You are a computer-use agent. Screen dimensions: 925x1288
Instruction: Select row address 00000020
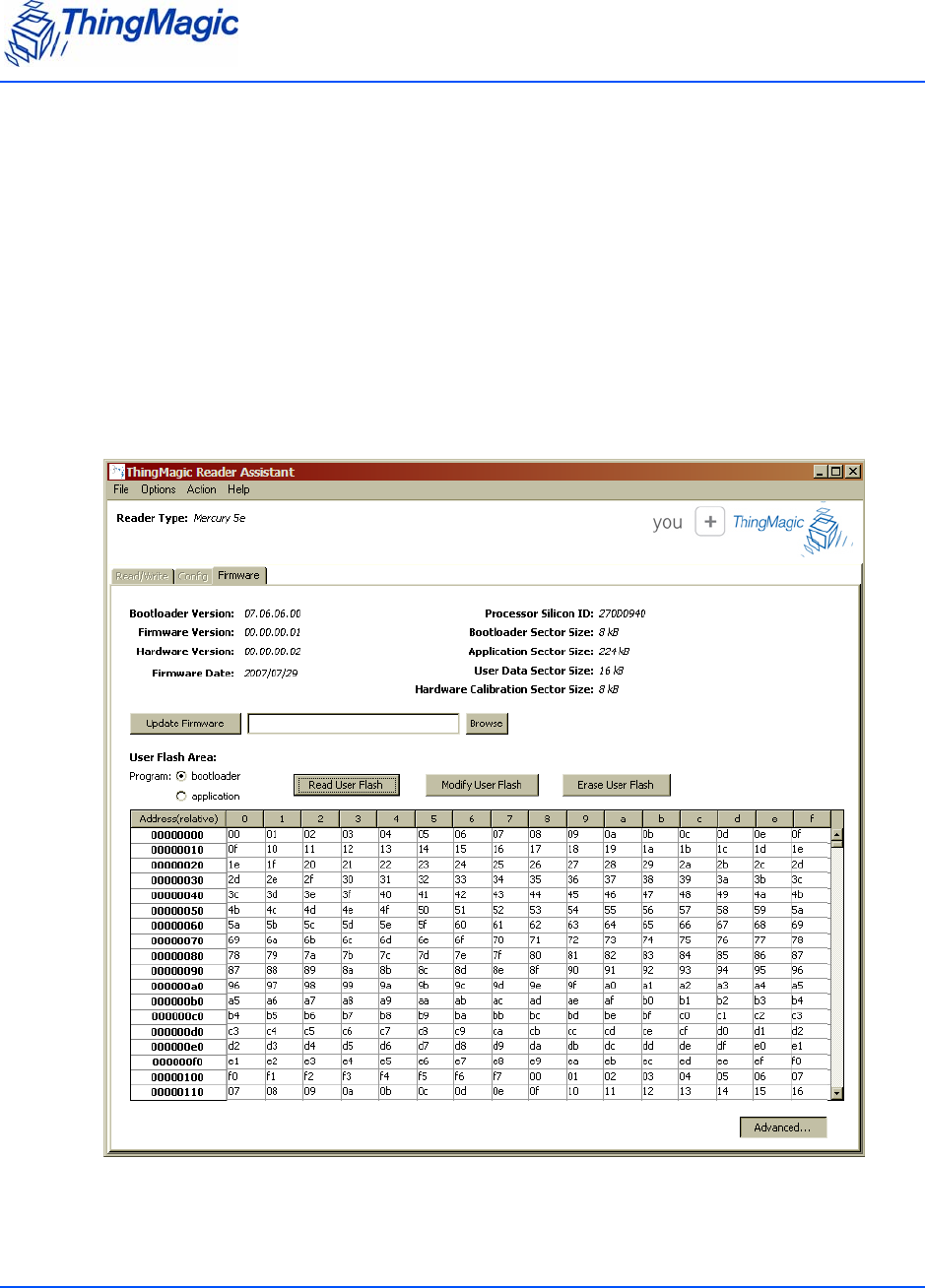click(178, 866)
